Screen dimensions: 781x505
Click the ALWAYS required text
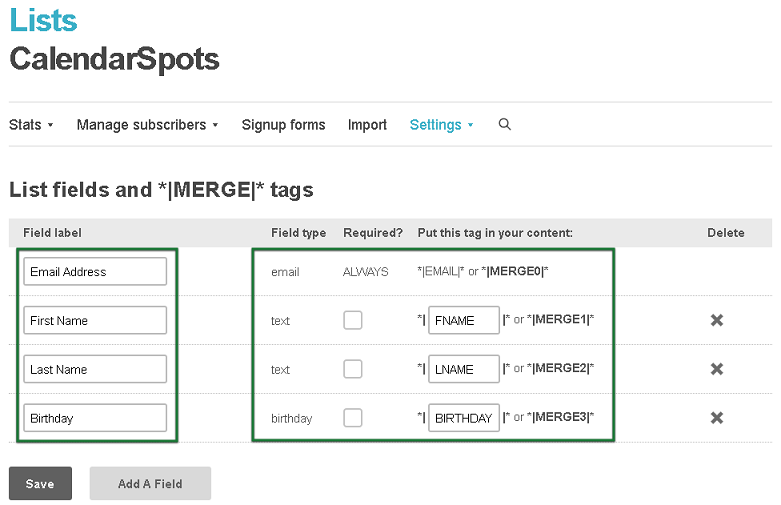pos(366,272)
